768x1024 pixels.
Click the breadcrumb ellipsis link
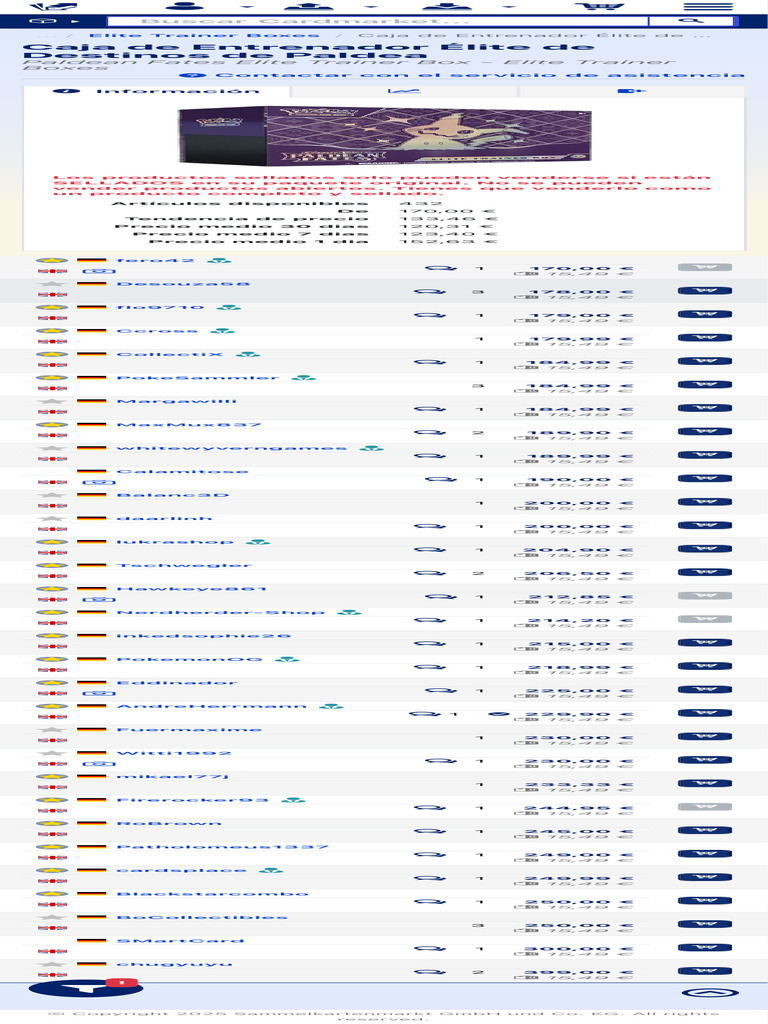pyautogui.click(x=46, y=35)
